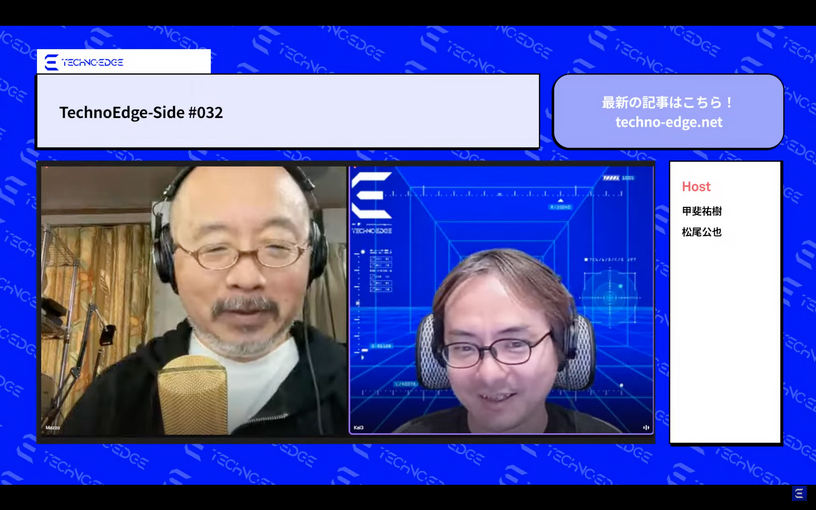Click the large E logo in the right video background
The width and height of the screenshot is (816, 510).
coord(372,195)
